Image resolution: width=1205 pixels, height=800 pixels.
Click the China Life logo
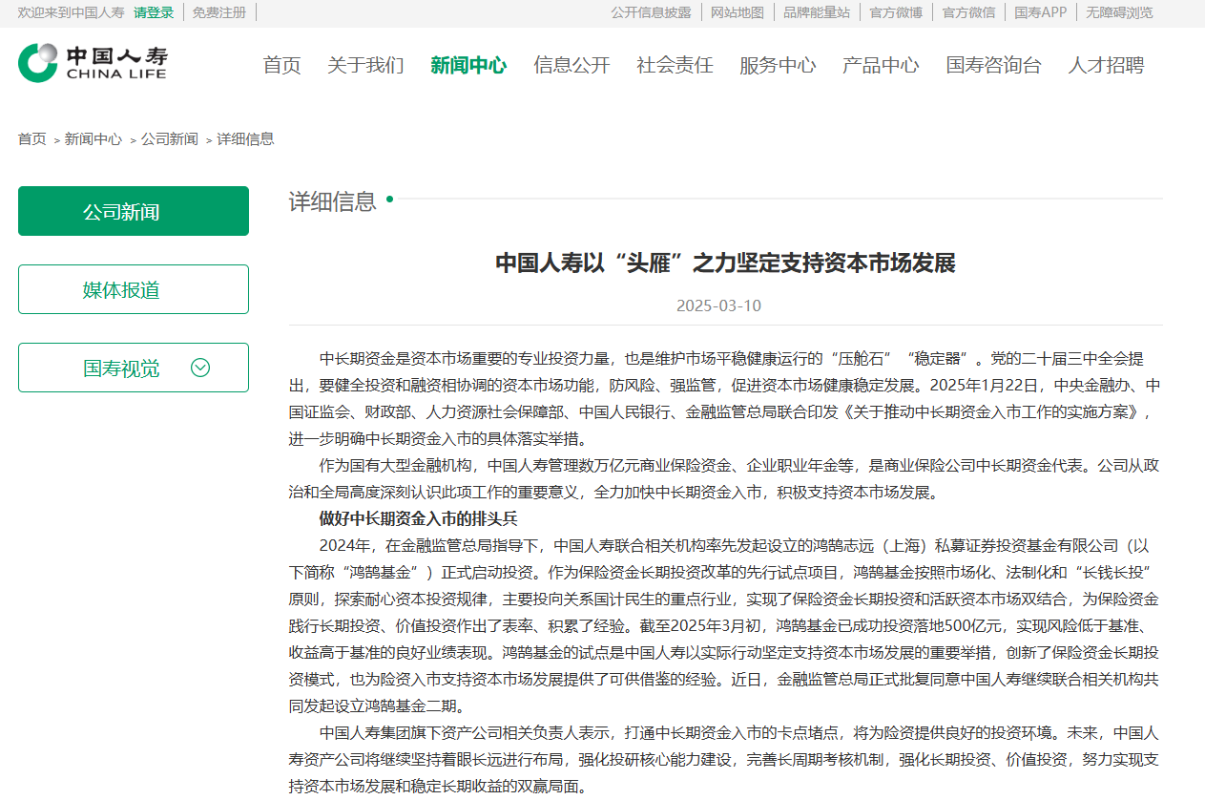click(x=92, y=62)
